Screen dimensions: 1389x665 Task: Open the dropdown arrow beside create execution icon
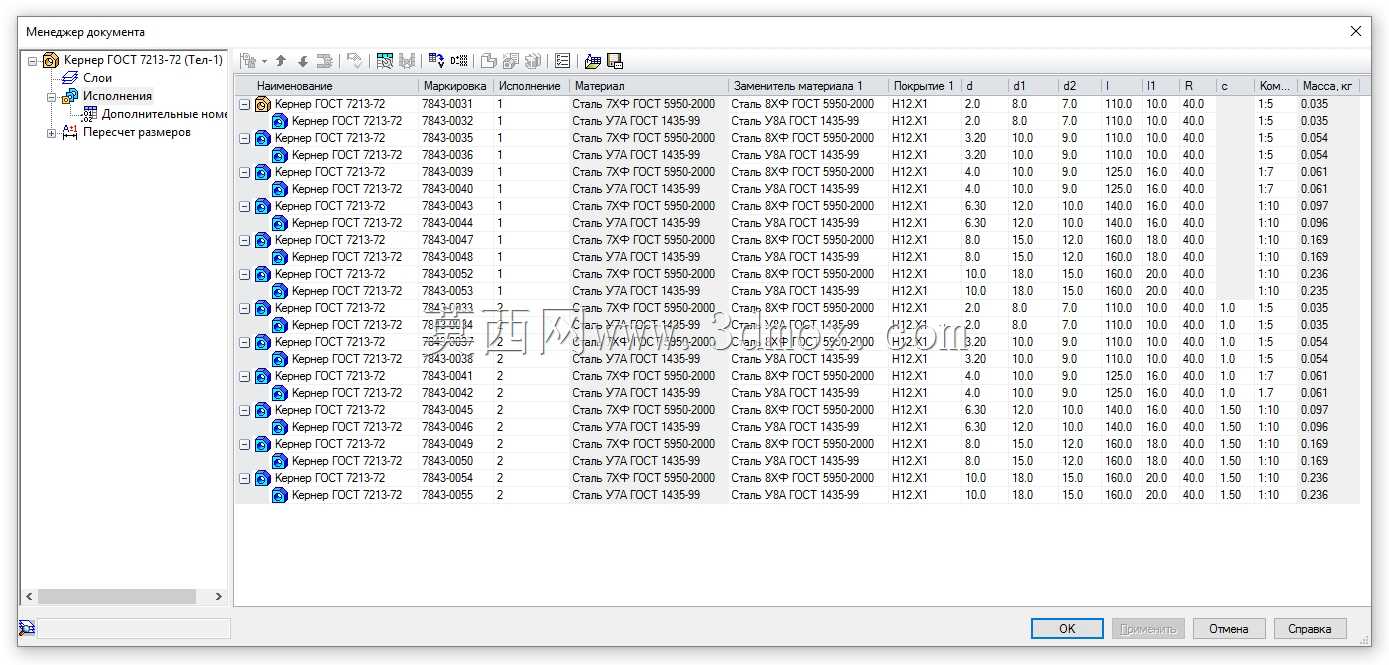tap(264, 61)
